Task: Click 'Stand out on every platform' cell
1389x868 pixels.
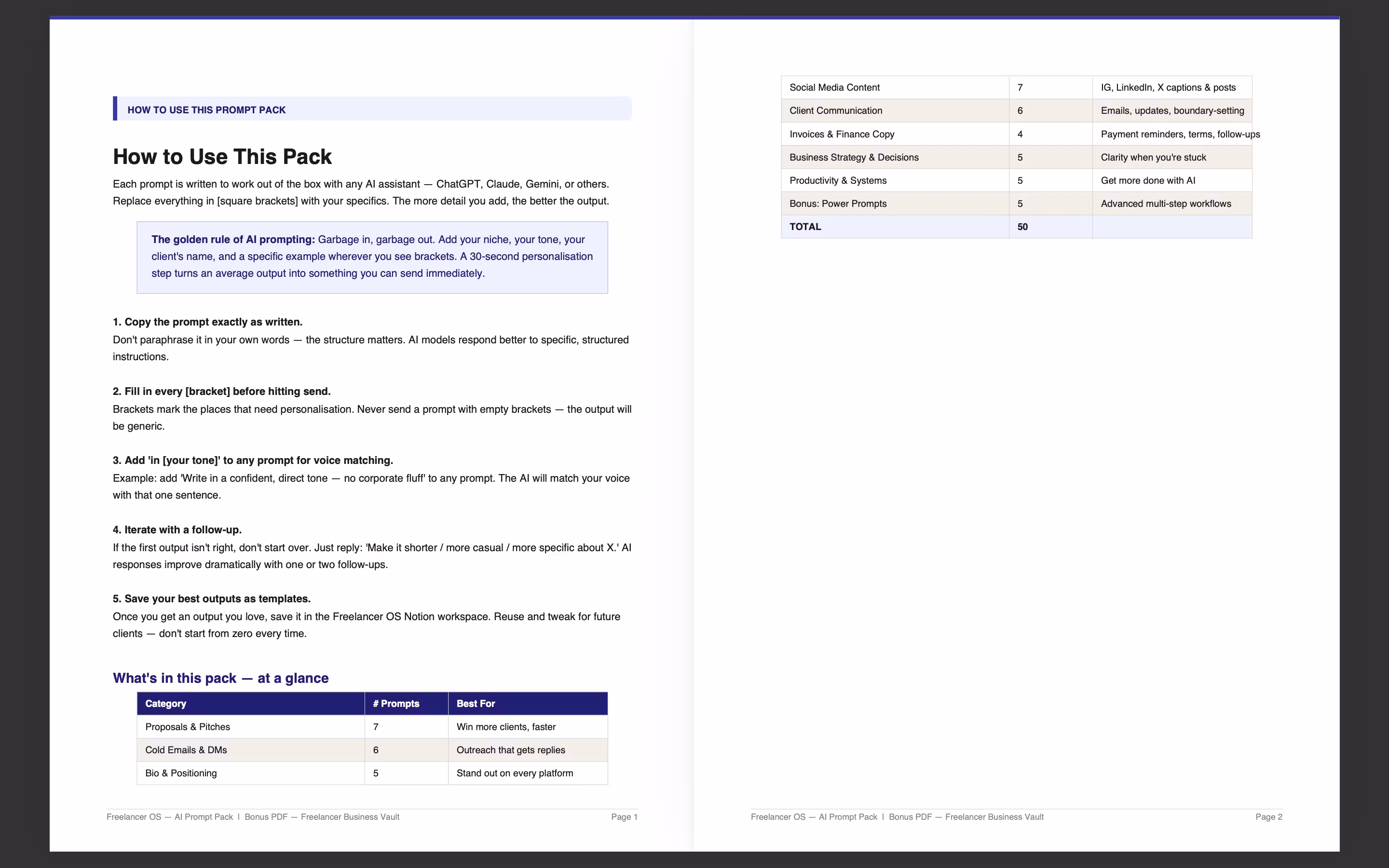Action: pos(528,773)
